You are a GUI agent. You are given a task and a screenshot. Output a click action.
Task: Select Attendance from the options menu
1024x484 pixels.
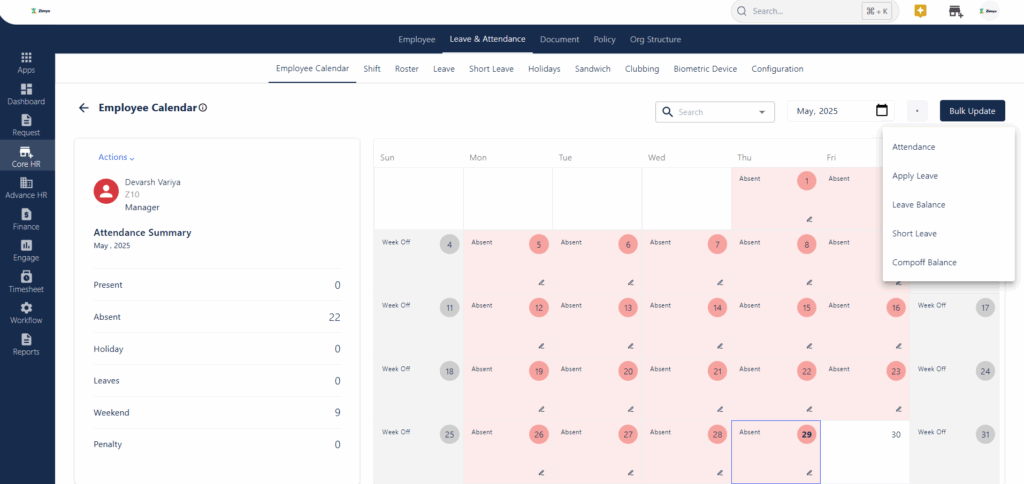click(x=948, y=147)
